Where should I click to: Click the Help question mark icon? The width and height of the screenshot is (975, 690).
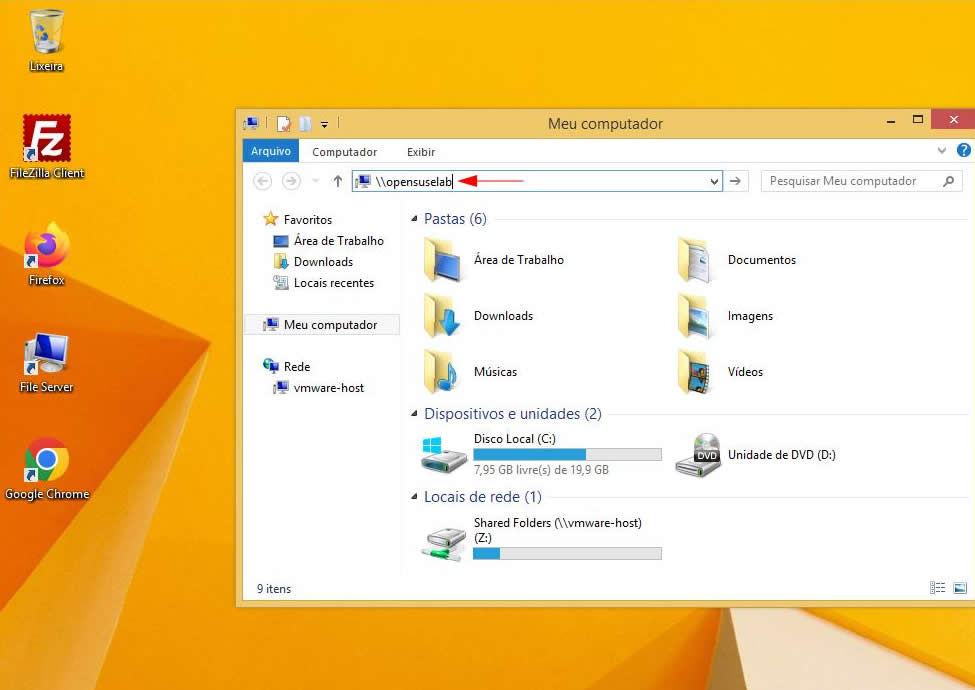pyautogui.click(x=963, y=151)
